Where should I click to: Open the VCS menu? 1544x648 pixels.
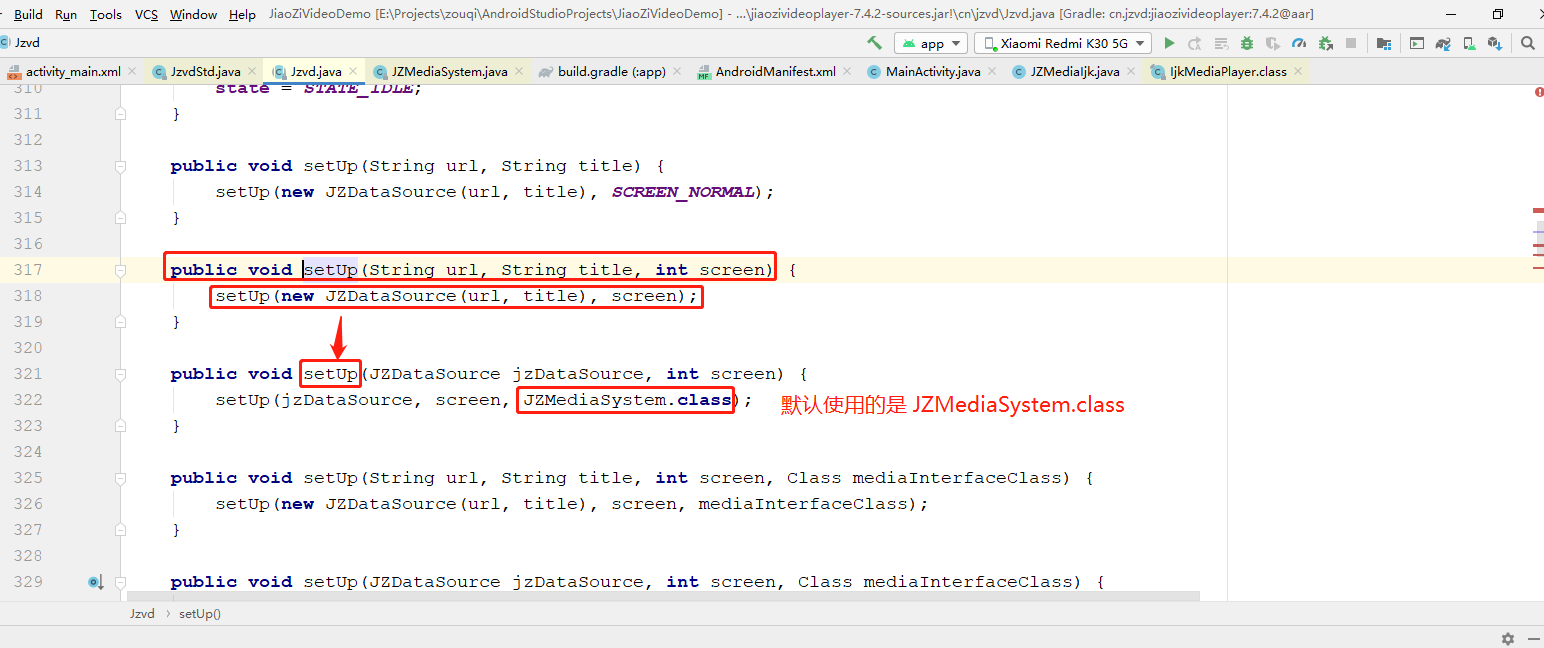coord(146,14)
